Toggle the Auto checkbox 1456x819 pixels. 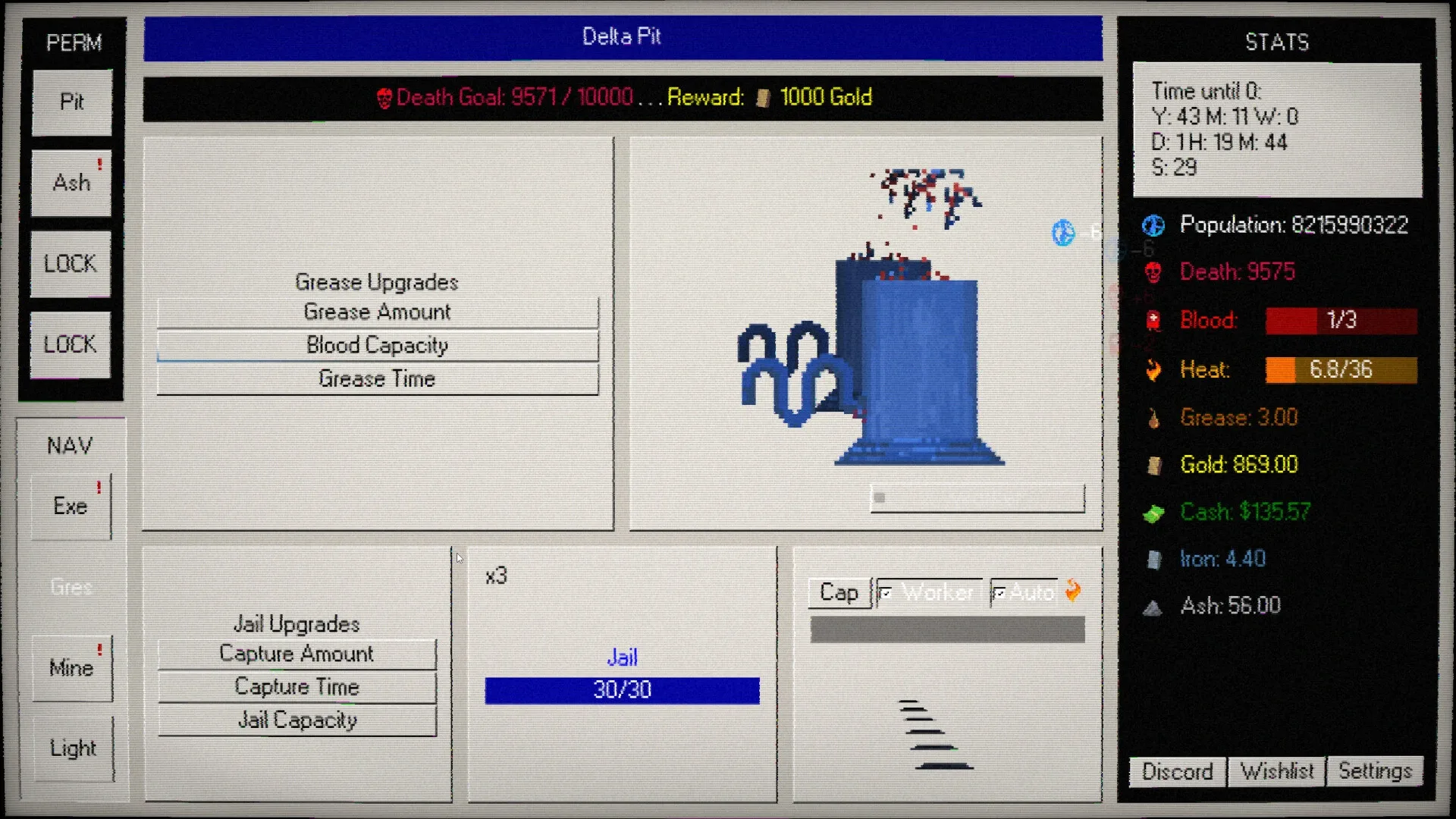click(x=999, y=593)
